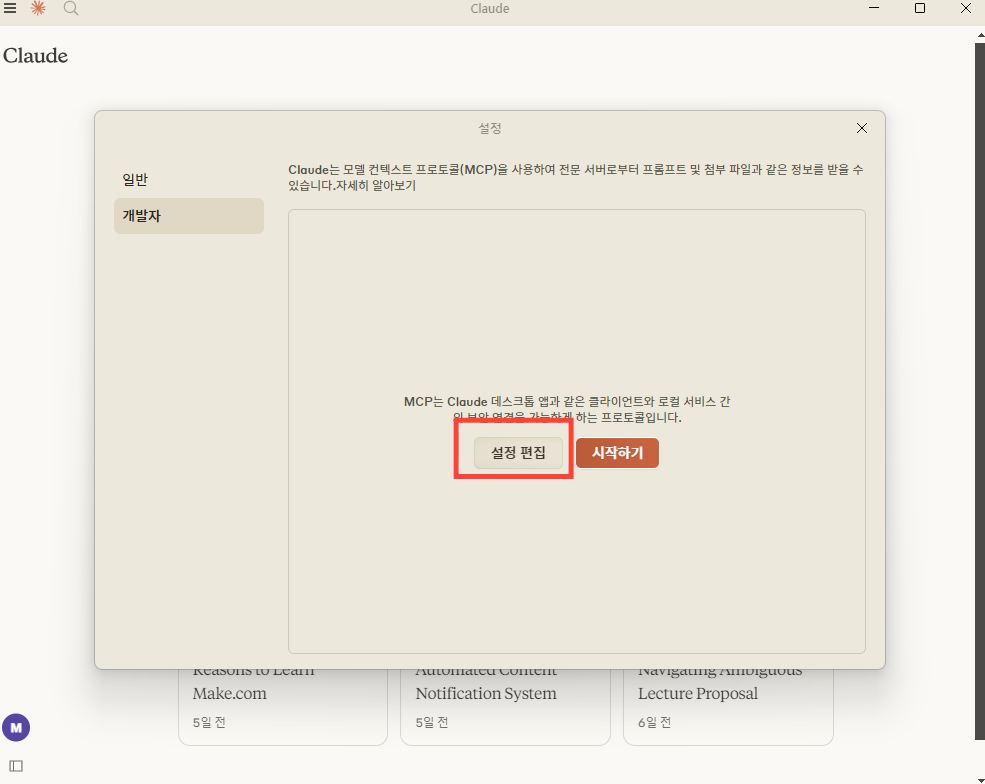Open the 자세히 알아보기 link

point(376,185)
